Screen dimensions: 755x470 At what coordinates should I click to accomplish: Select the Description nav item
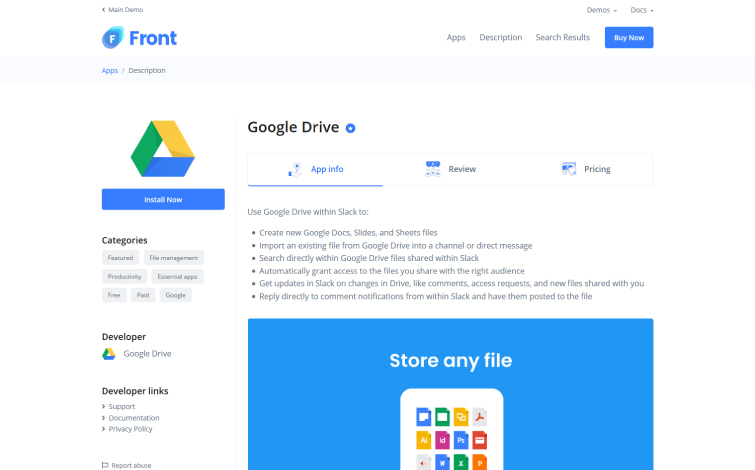500,38
